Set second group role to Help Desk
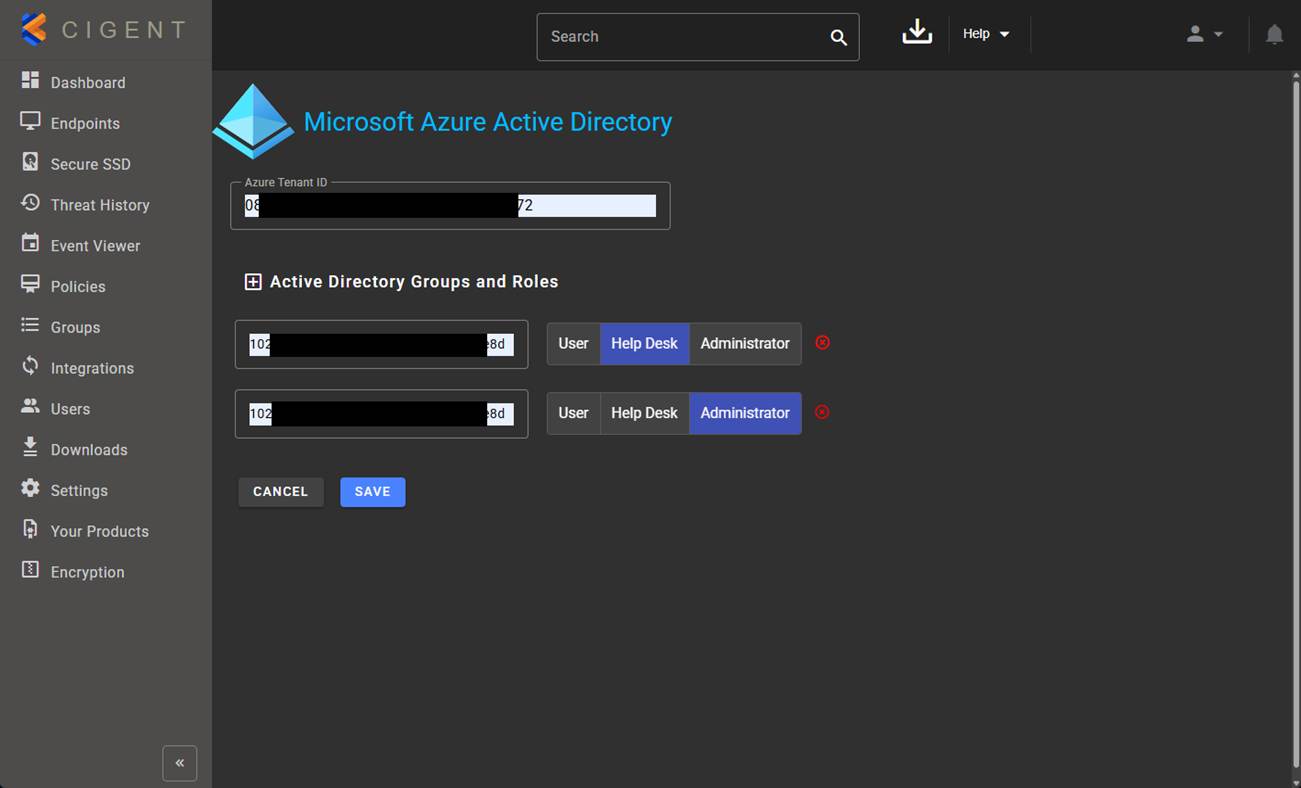The width and height of the screenshot is (1301, 788). point(644,413)
